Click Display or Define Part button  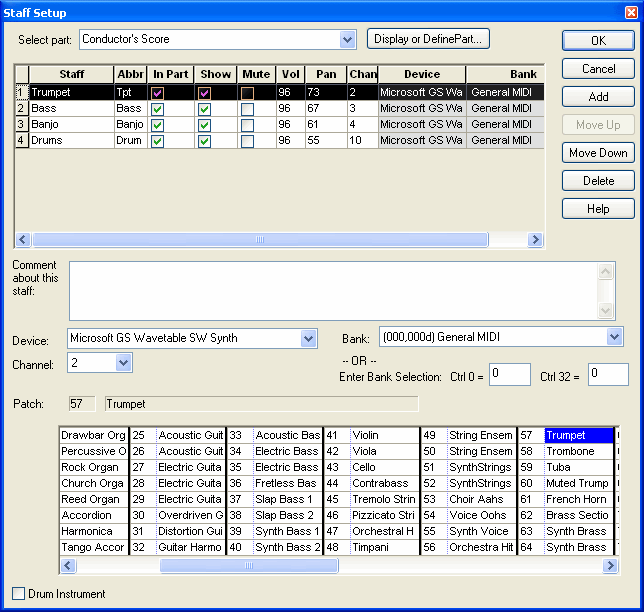[427, 39]
